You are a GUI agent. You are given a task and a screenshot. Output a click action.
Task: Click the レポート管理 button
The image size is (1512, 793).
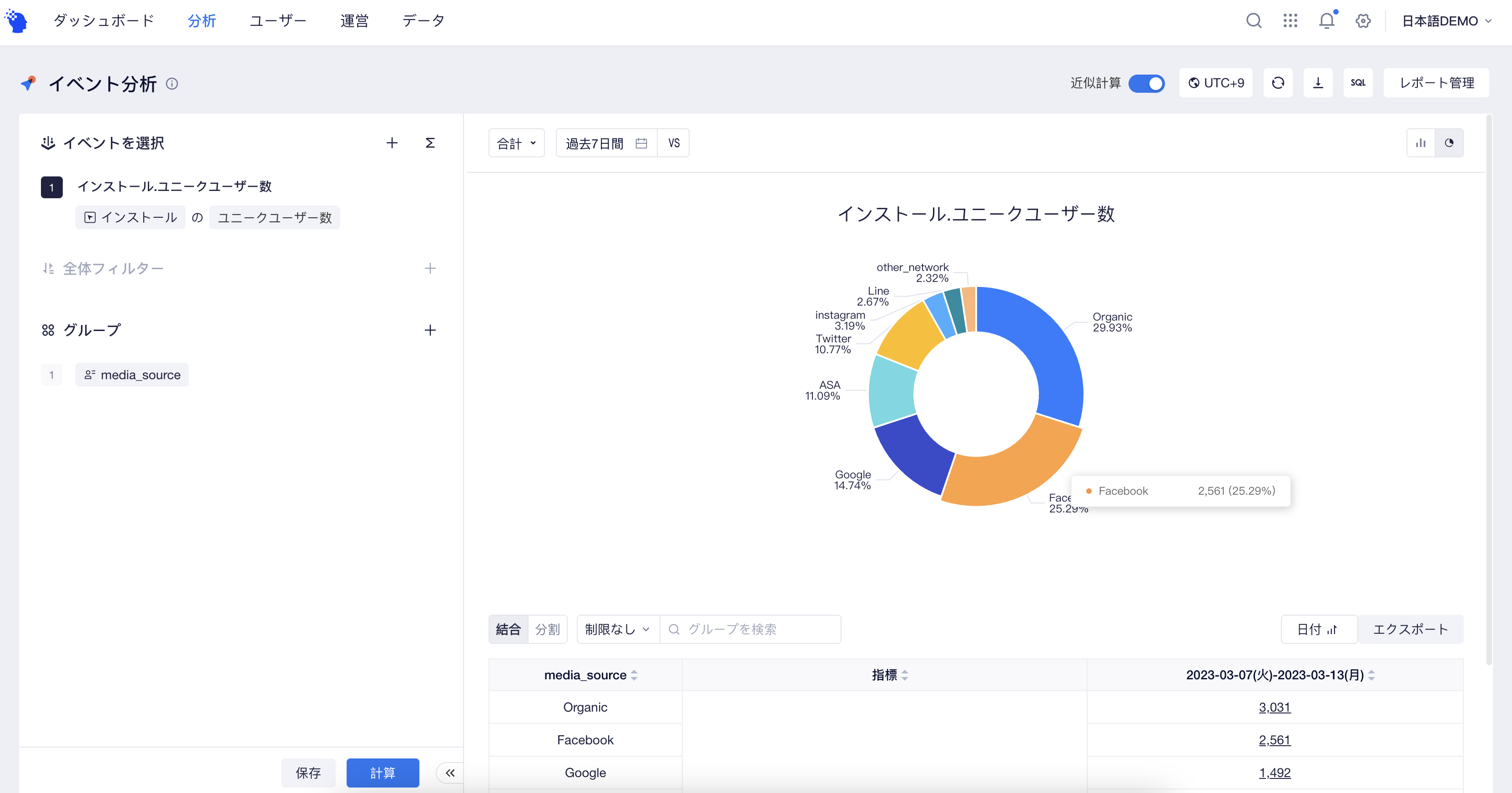(1436, 83)
